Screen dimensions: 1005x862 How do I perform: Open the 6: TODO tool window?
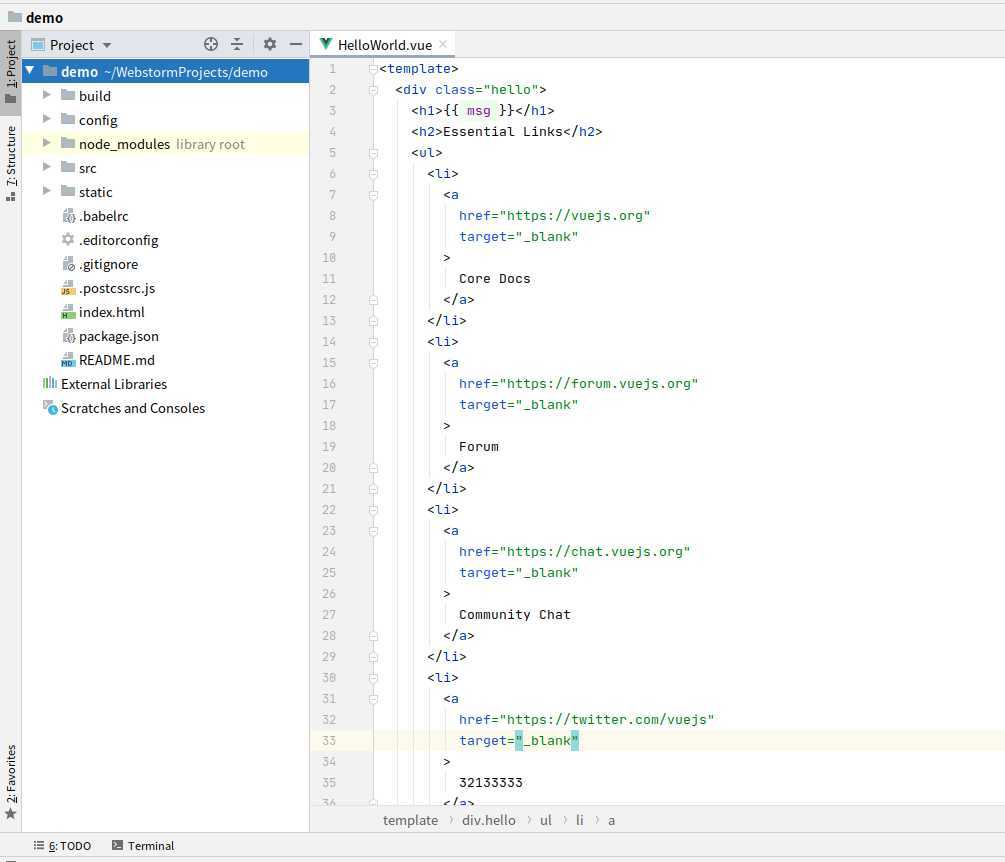pyautogui.click(x=63, y=845)
